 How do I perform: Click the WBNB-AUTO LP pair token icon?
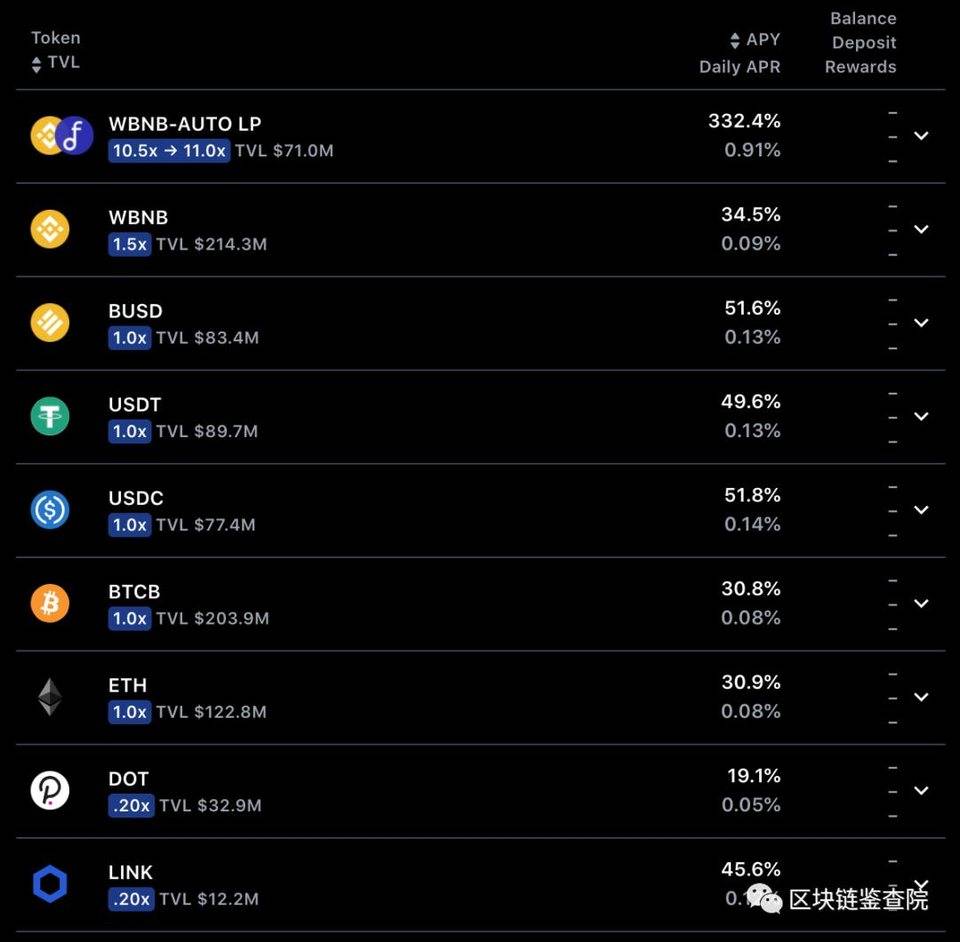point(62,135)
